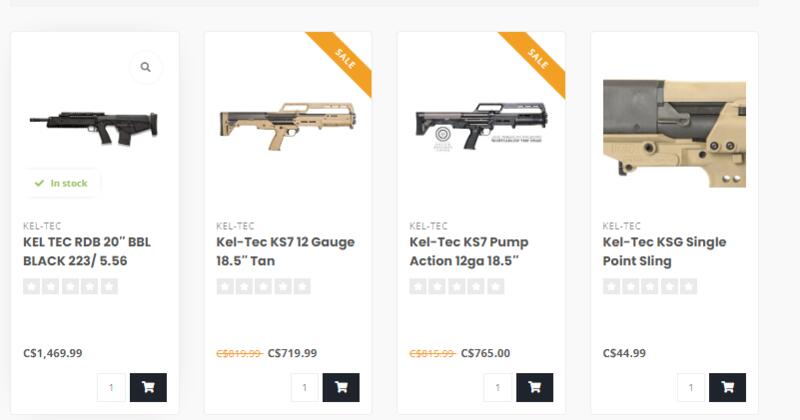Click the tan KS7 shotgun image
Image resolution: width=800 pixels, height=420 pixels.
[x=288, y=125]
